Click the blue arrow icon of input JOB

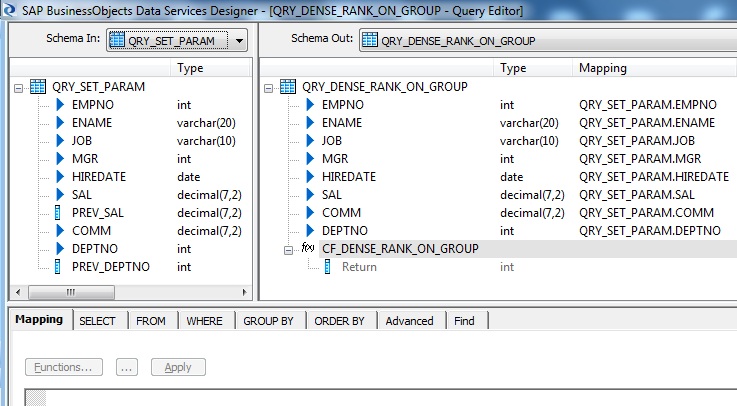coord(60,141)
